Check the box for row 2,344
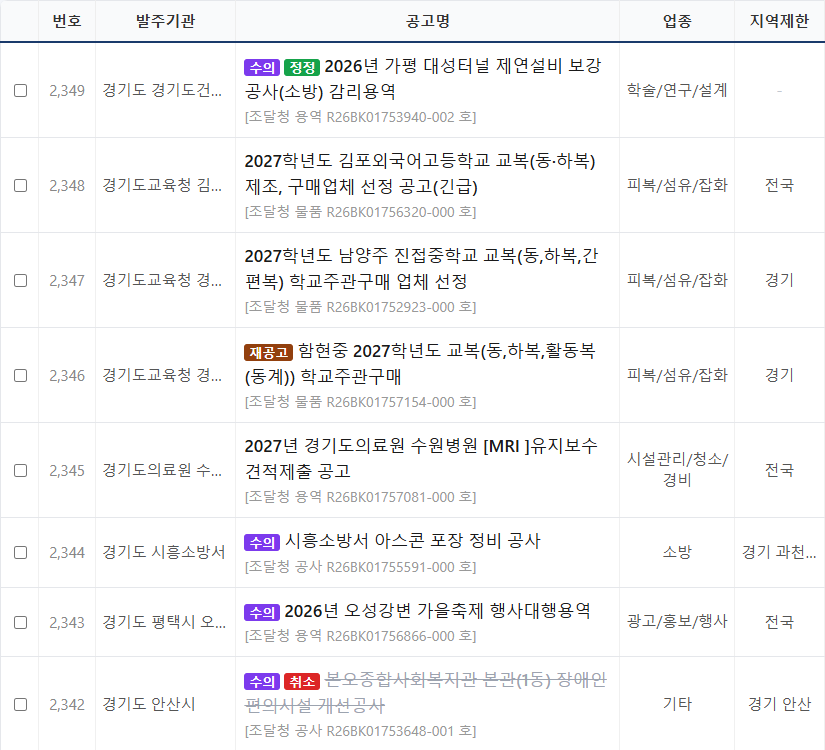The height and width of the screenshot is (750, 825). point(21,553)
